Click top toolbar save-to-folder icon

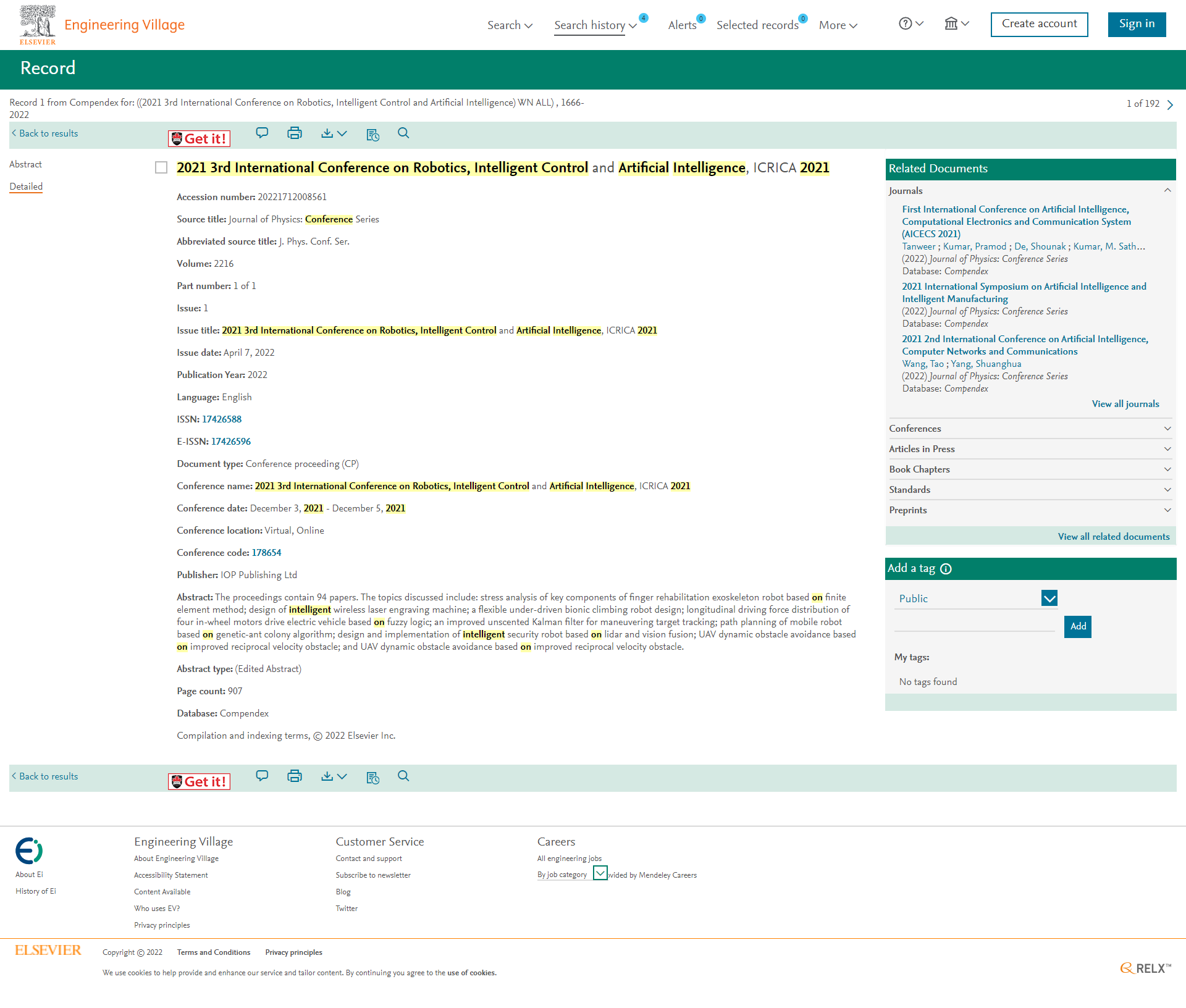[372, 135]
